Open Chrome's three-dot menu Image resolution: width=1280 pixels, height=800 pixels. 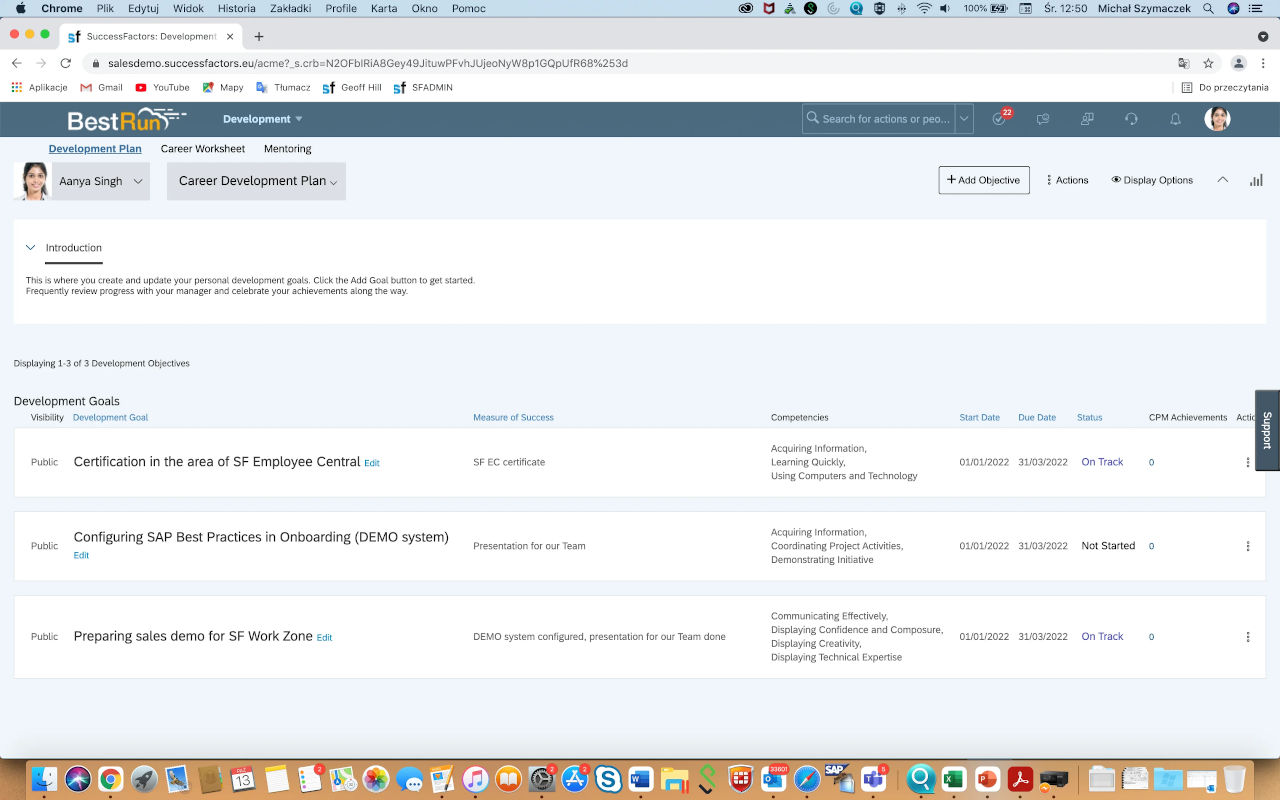coord(1264,62)
